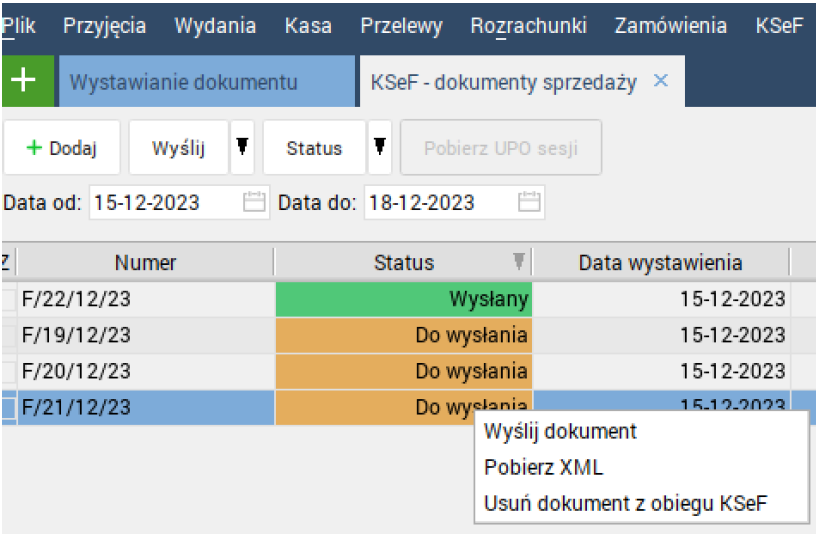Click the filter icon in Status column header
The image size is (816, 534).
pyautogui.click(x=518, y=262)
